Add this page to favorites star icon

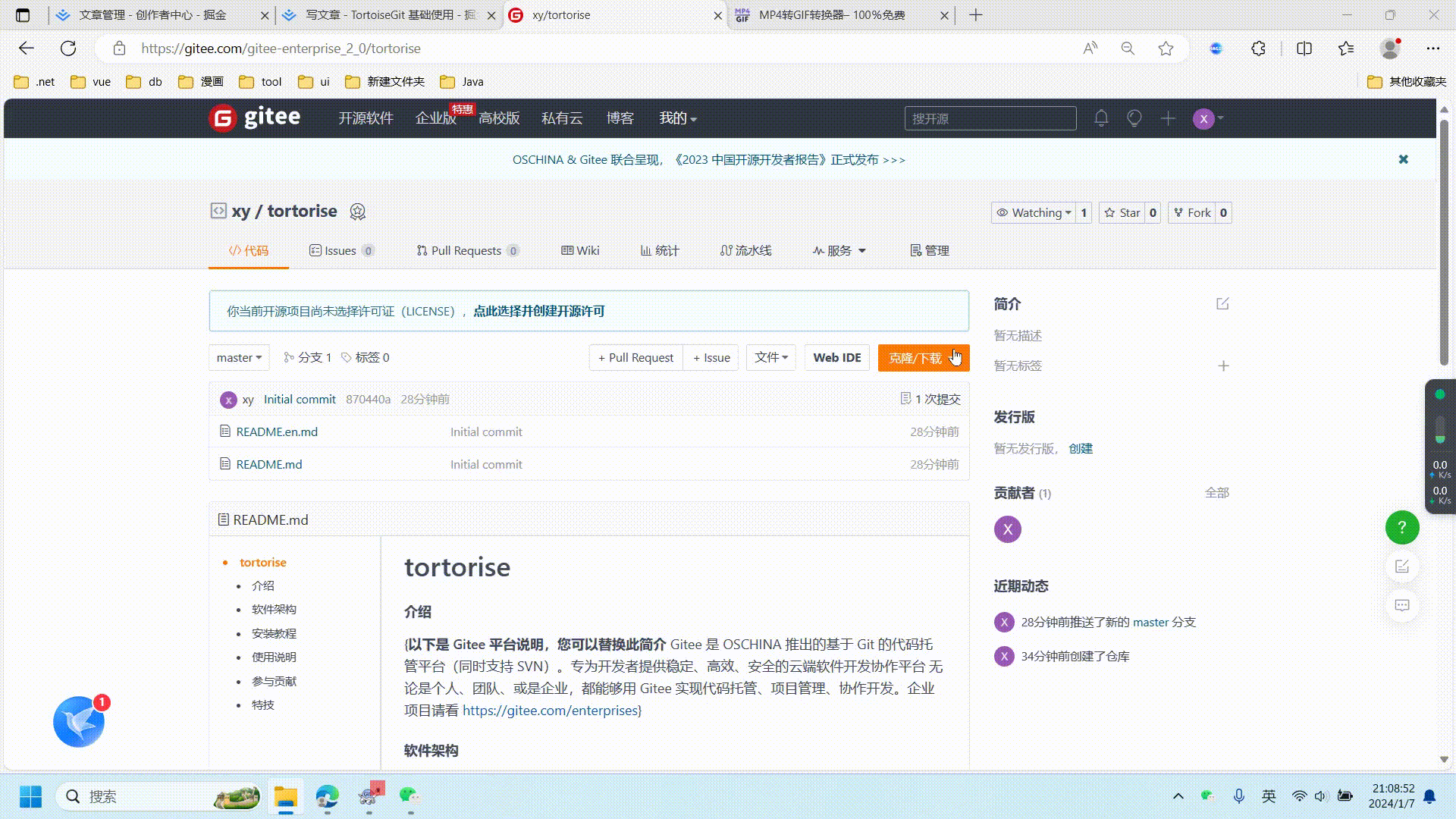click(1166, 49)
